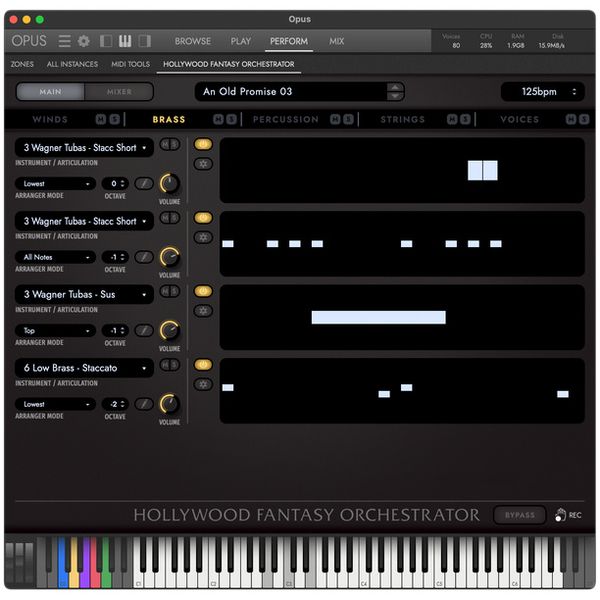Click slash button in first Lowest octave 0 row

(x=144, y=184)
